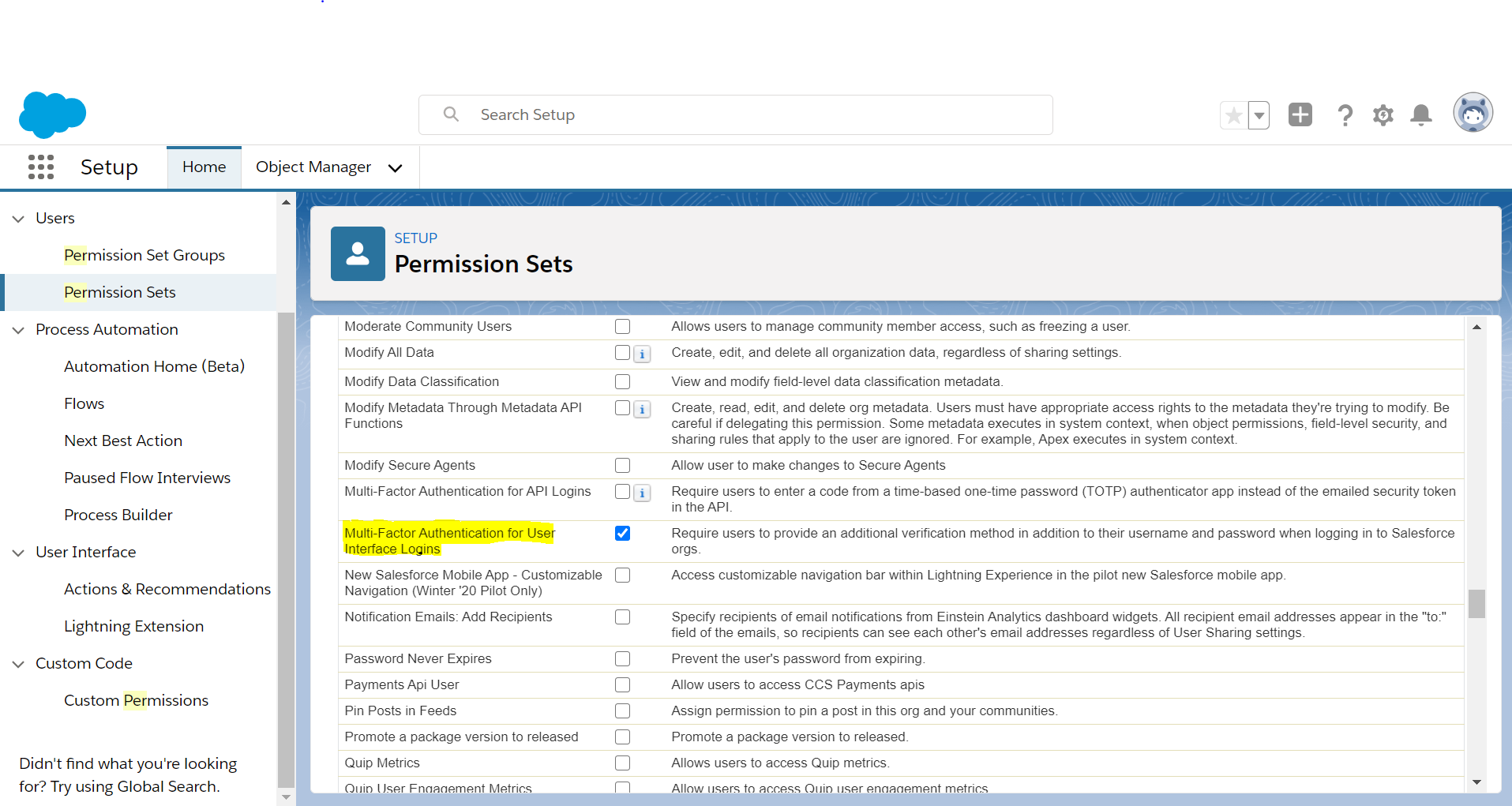Click inside the Search Setup field
This screenshot has width=1512, height=806.
coord(734,114)
